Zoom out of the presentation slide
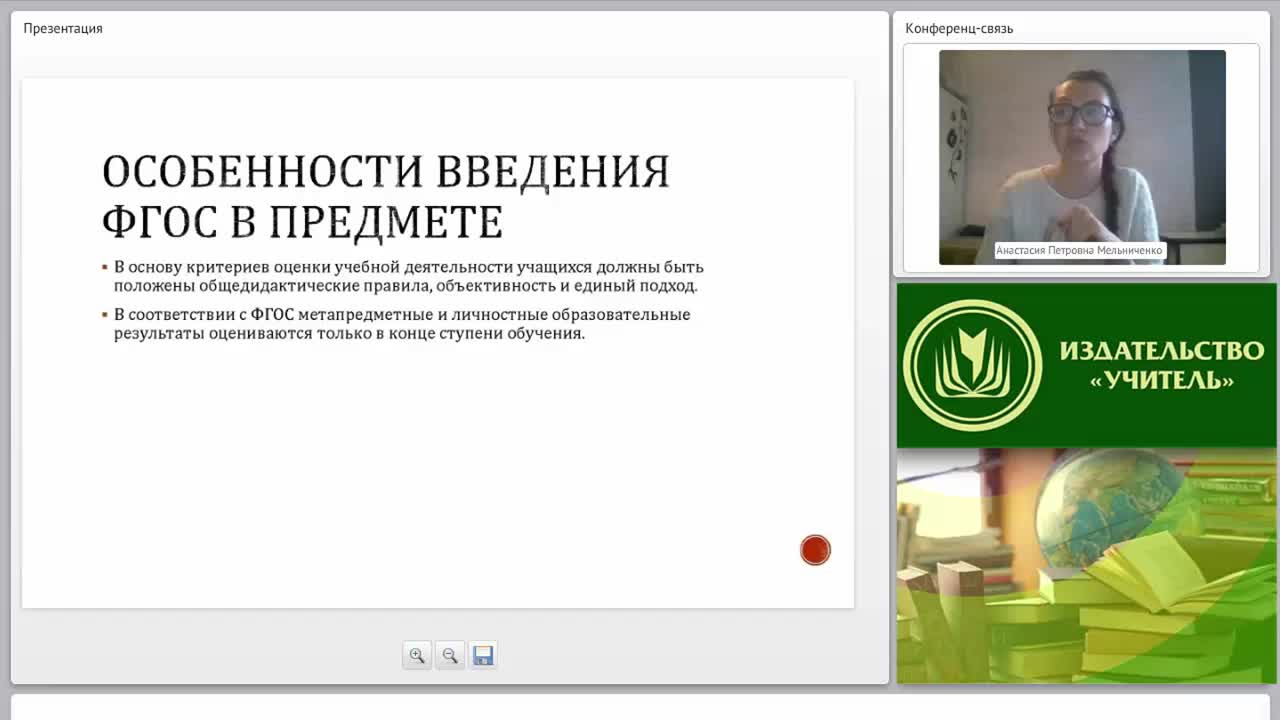 click(x=450, y=655)
